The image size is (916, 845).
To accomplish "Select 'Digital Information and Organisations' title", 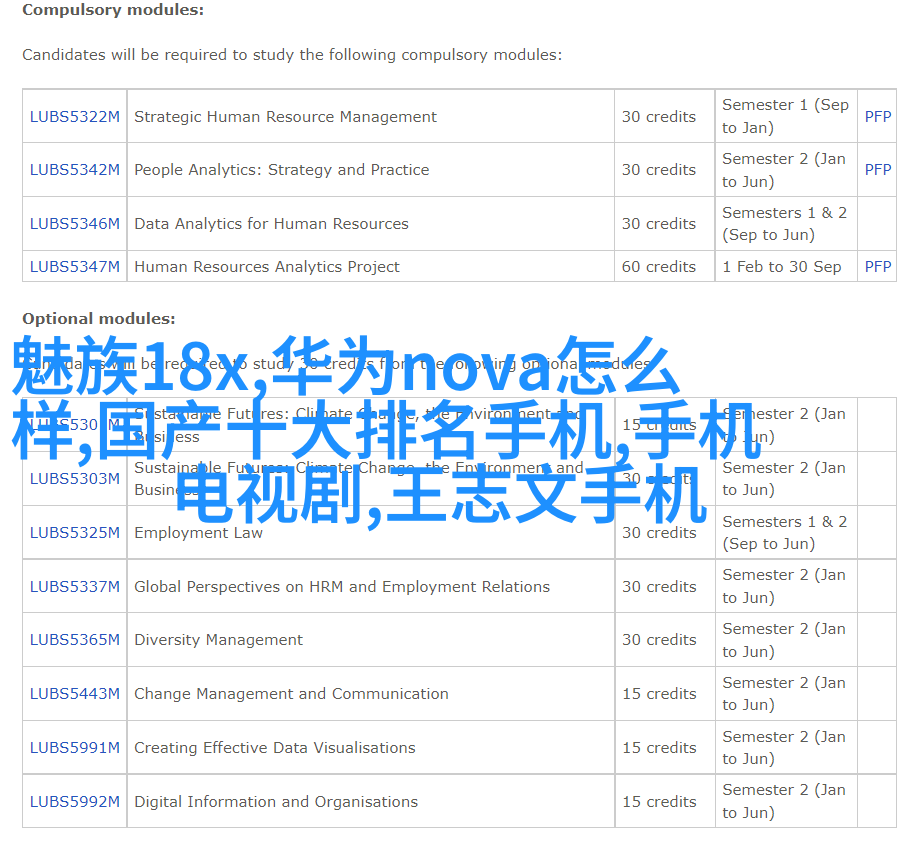I will (x=276, y=802).
